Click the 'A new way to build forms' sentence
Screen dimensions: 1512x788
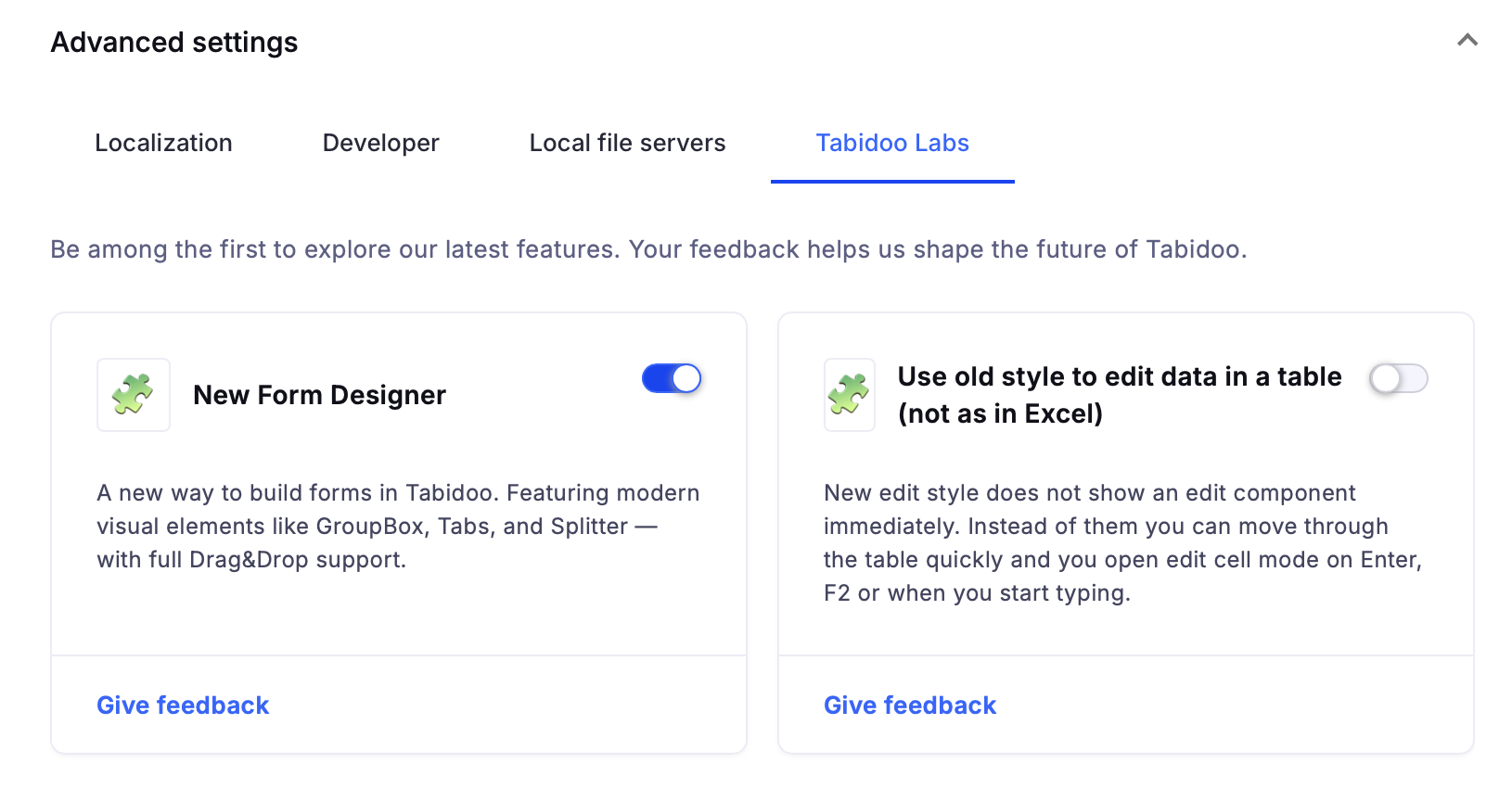pyautogui.click(x=398, y=493)
